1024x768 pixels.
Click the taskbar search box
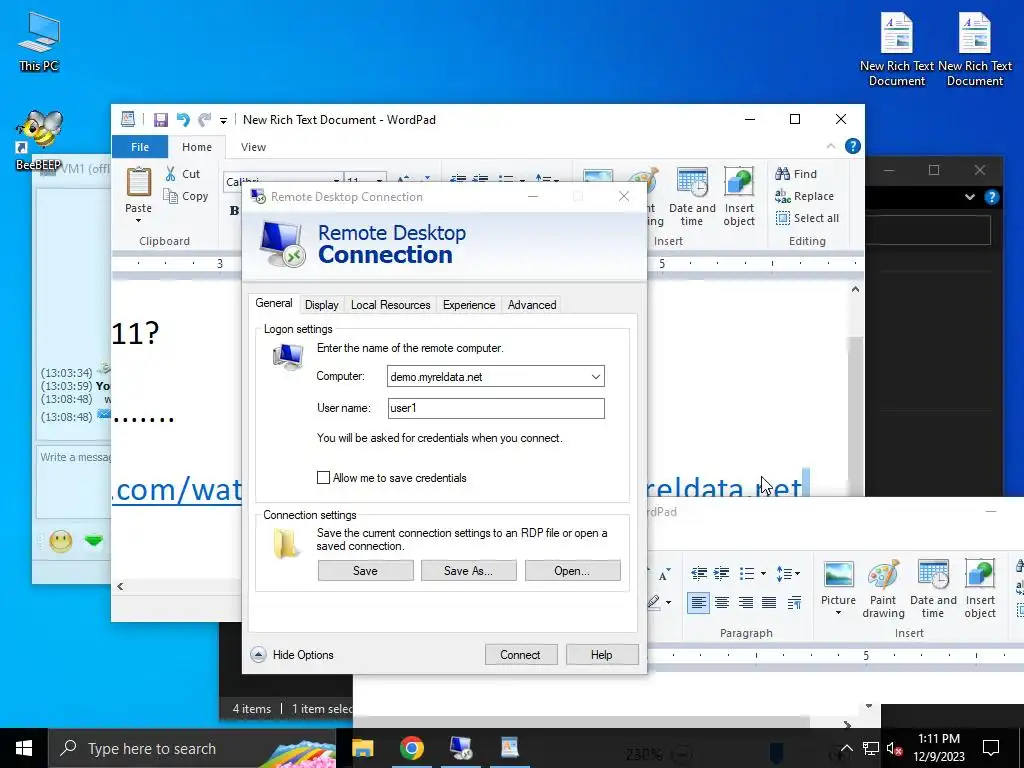pyautogui.click(x=191, y=748)
